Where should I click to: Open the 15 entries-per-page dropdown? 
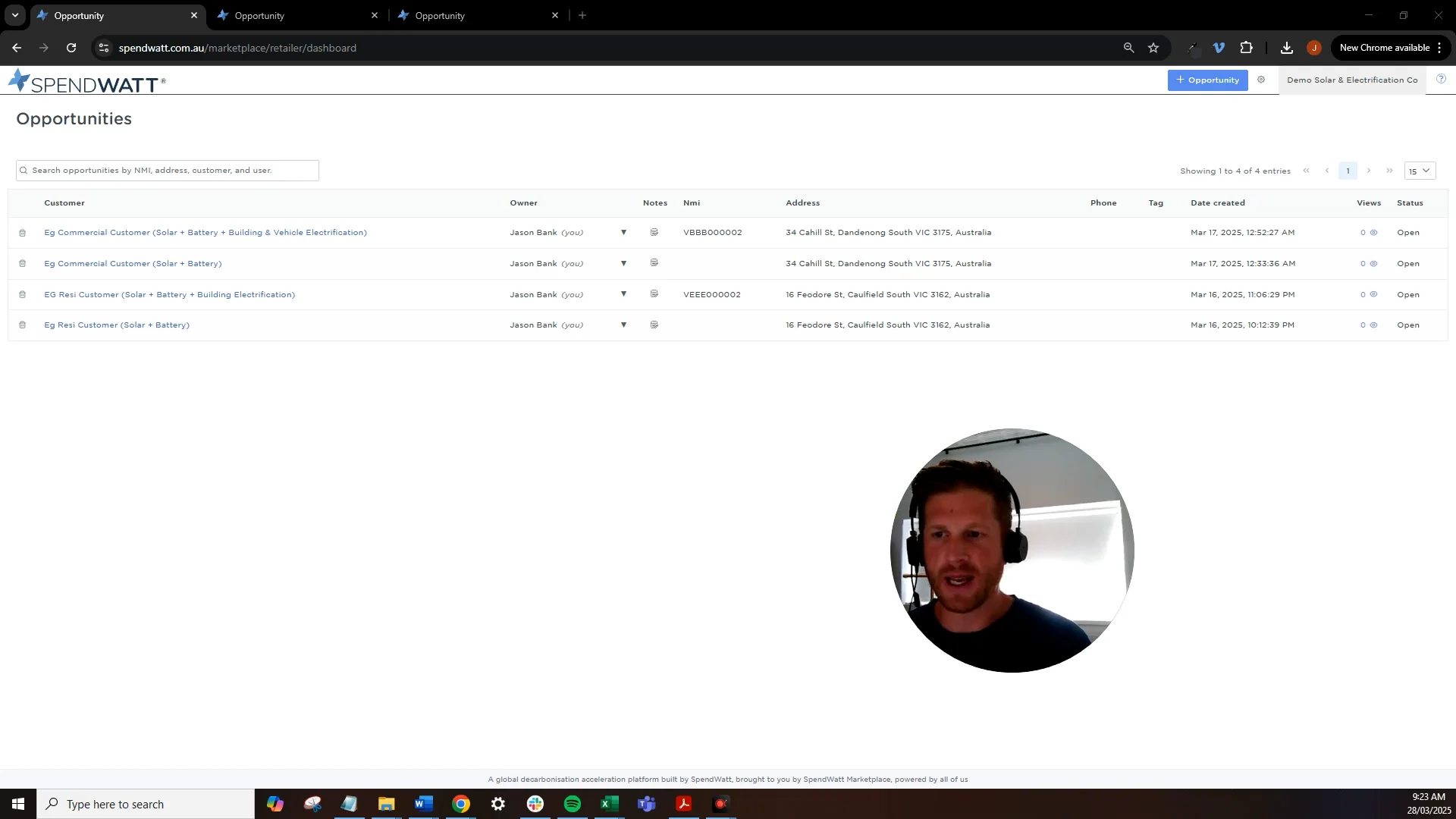pyautogui.click(x=1420, y=171)
